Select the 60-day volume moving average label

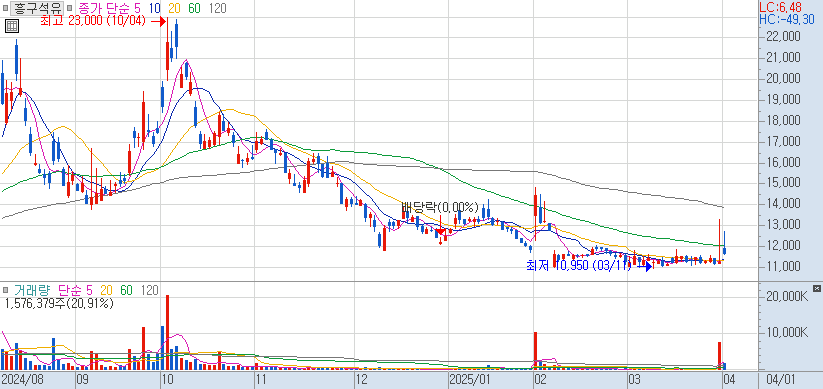pos(126,290)
